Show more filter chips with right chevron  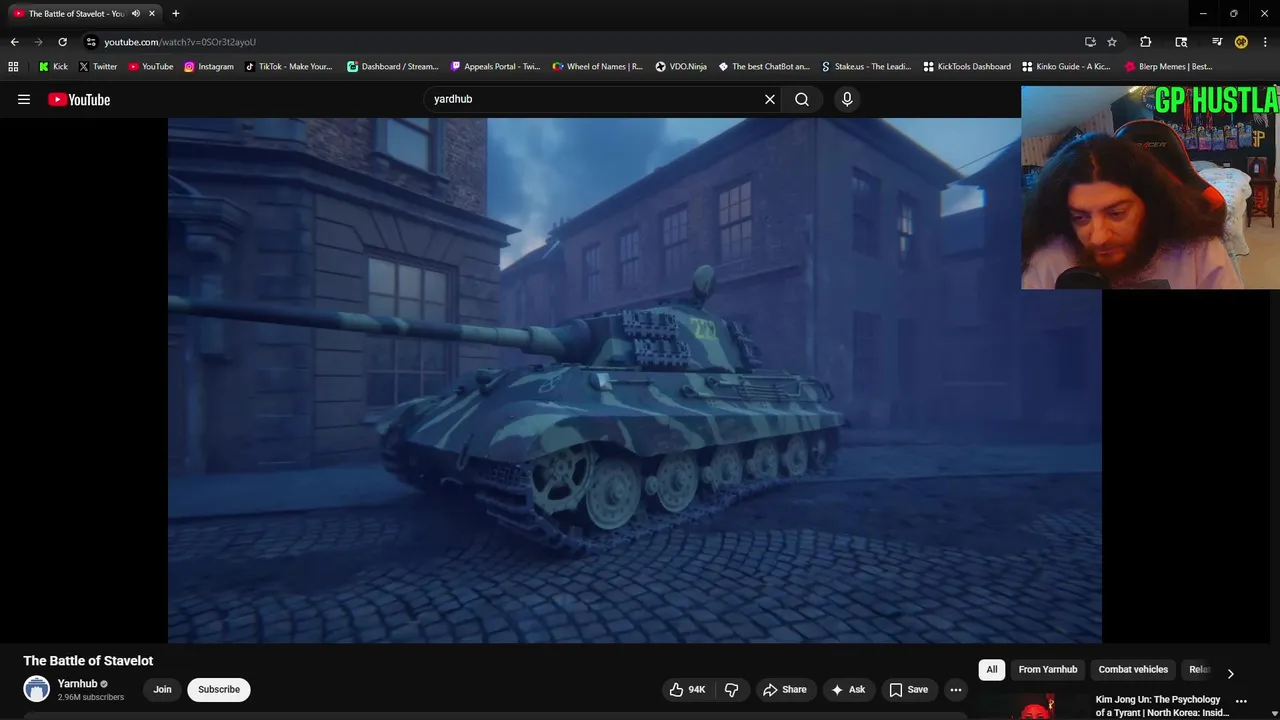tap(1231, 673)
